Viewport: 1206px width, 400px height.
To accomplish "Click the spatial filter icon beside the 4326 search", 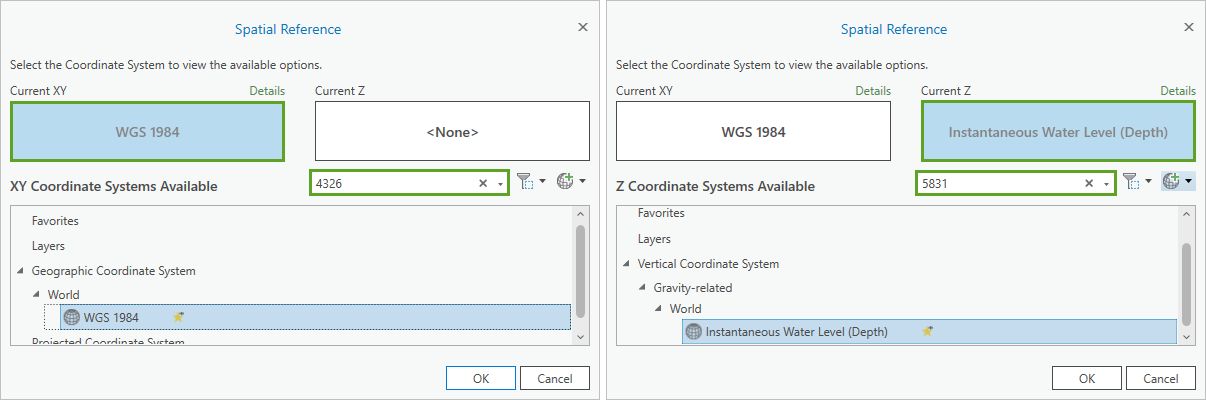I will click(527, 182).
